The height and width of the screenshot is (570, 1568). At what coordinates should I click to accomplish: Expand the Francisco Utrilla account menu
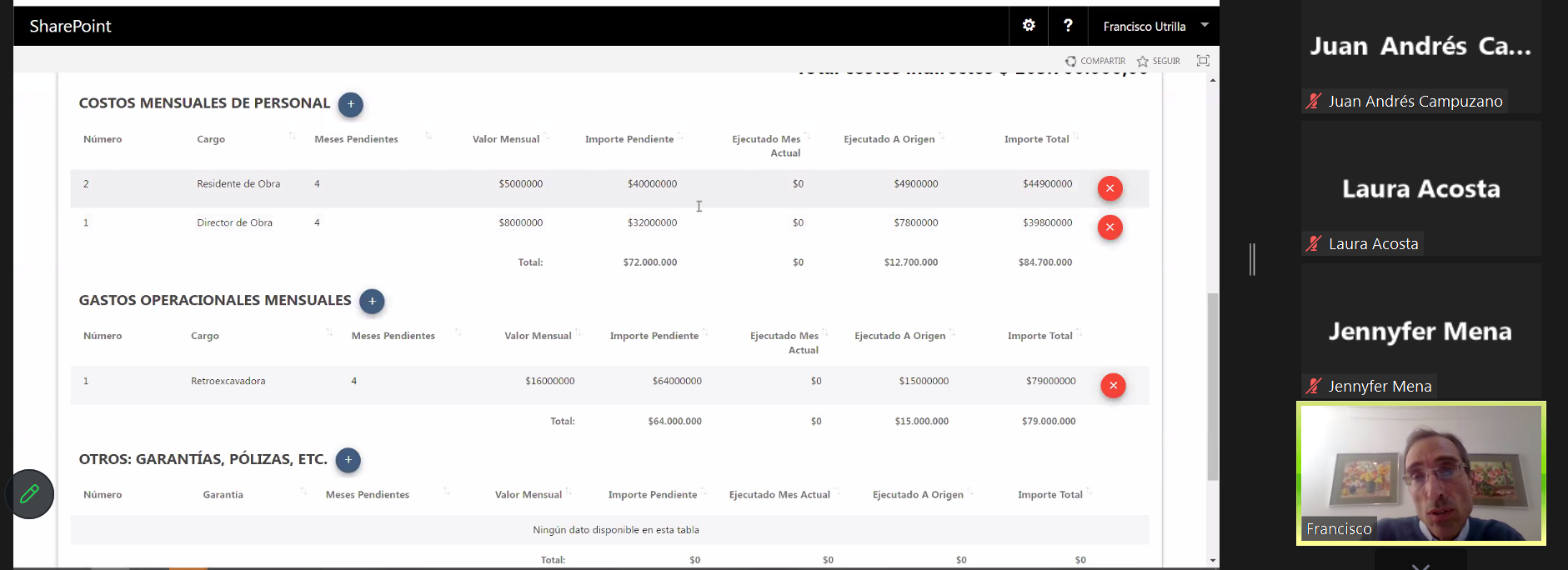[1155, 26]
